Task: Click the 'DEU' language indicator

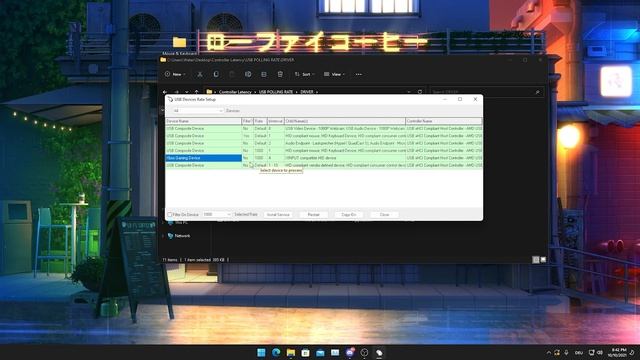Action: [579, 353]
